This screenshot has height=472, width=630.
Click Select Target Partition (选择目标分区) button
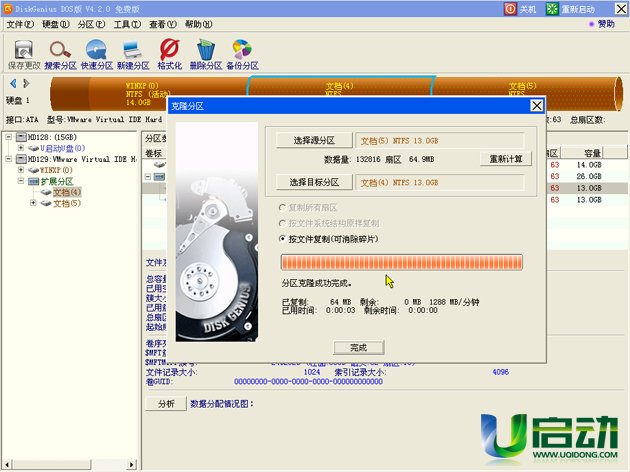pos(314,182)
